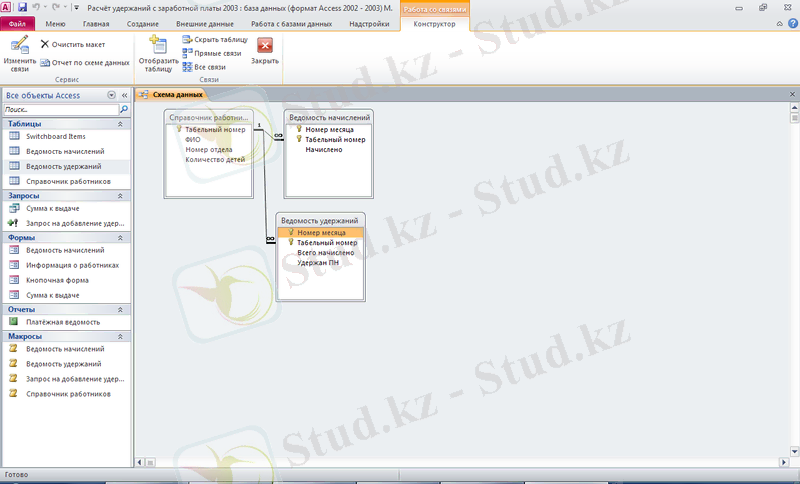Switch to the Создание tab

click(x=142, y=23)
